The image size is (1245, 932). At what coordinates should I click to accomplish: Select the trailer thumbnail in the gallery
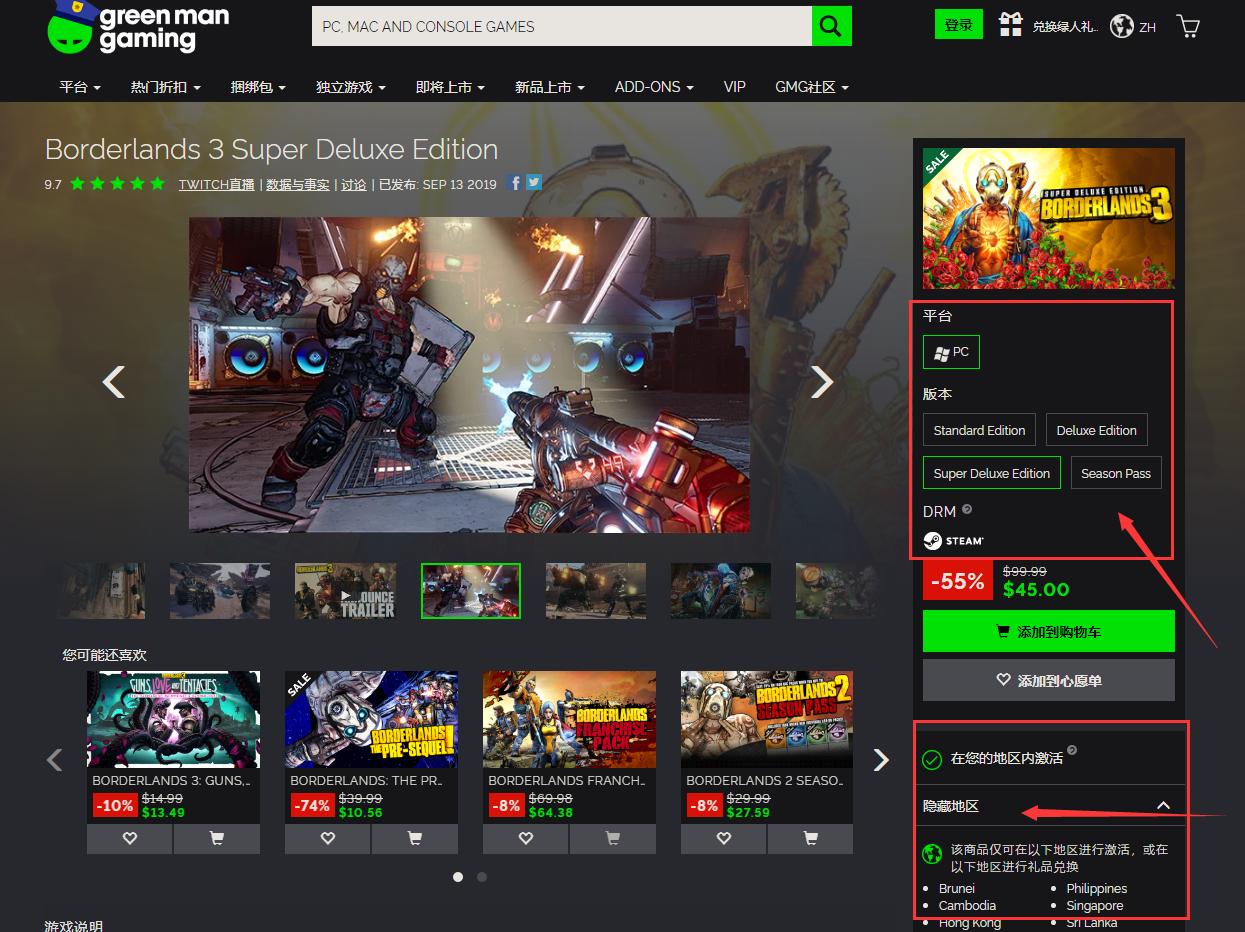point(345,590)
